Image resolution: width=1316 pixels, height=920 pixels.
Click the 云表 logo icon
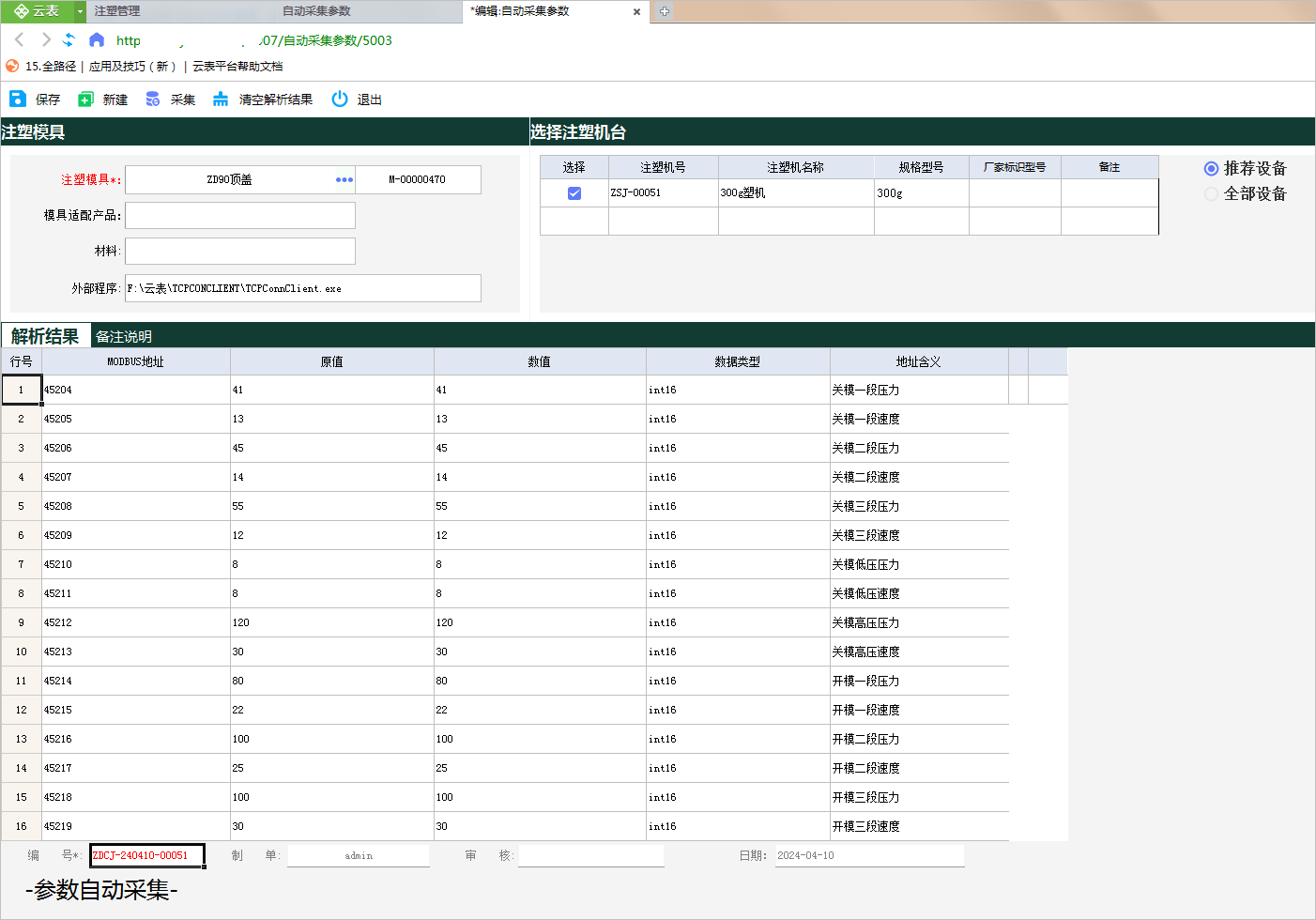21,11
